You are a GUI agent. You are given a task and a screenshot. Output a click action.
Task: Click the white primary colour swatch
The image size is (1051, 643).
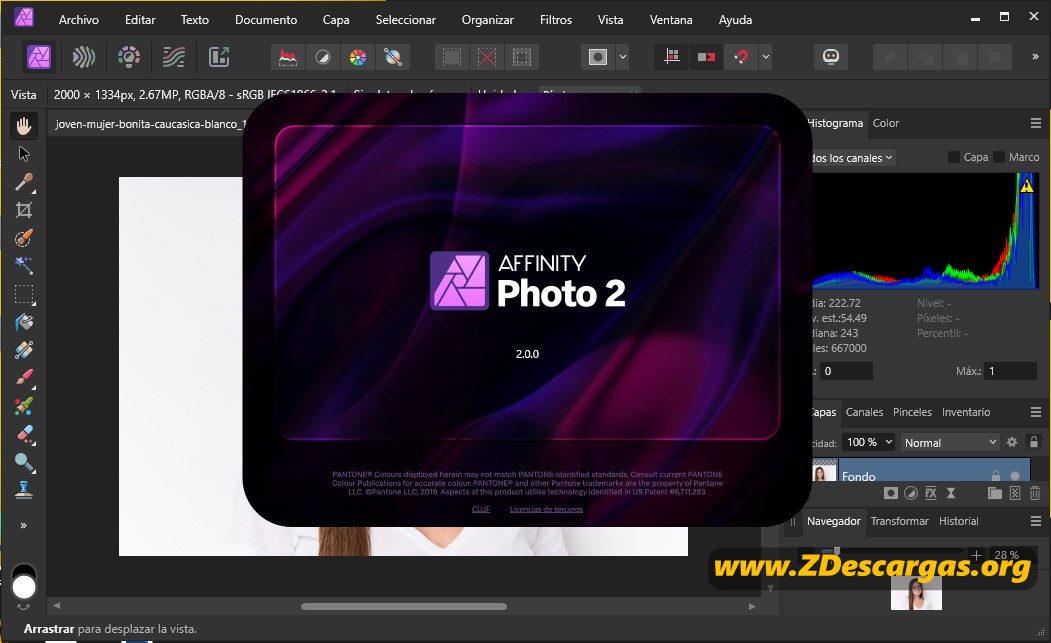pos(23,587)
